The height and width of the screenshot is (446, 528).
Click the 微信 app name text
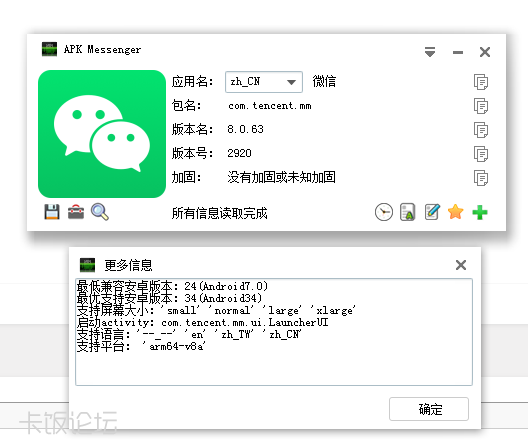click(324, 82)
